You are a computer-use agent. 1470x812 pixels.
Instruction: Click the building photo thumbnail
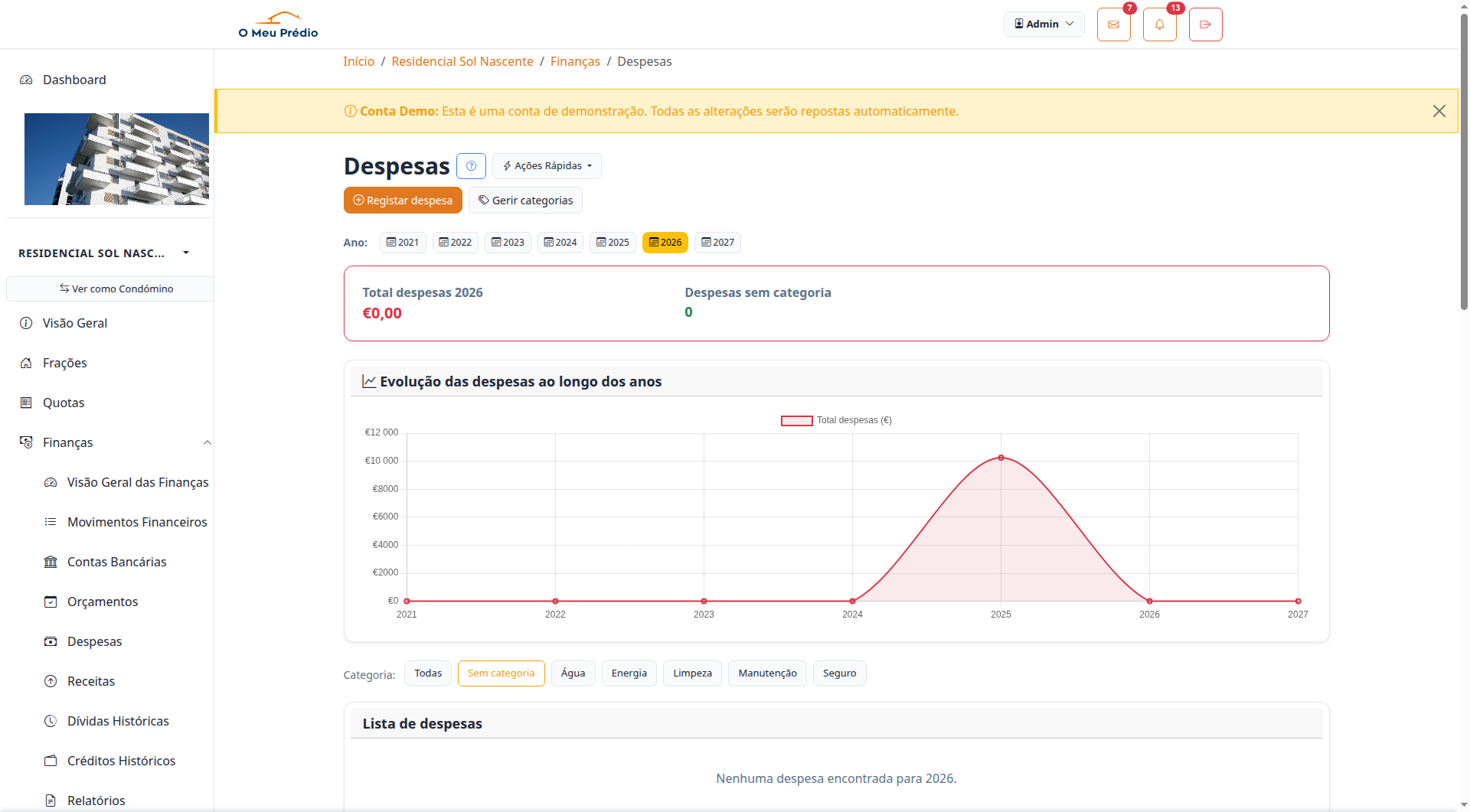[x=116, y=159]
